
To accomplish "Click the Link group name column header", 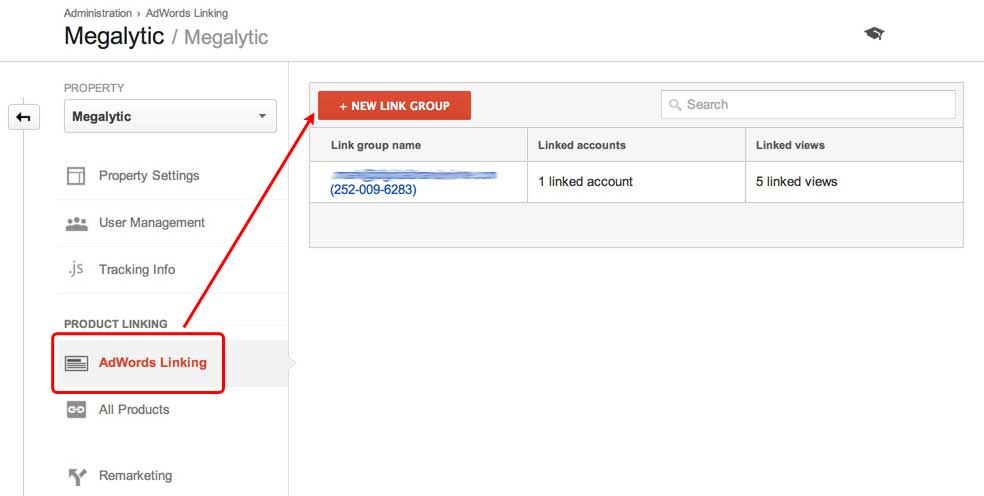I will (x=376, y=145).
